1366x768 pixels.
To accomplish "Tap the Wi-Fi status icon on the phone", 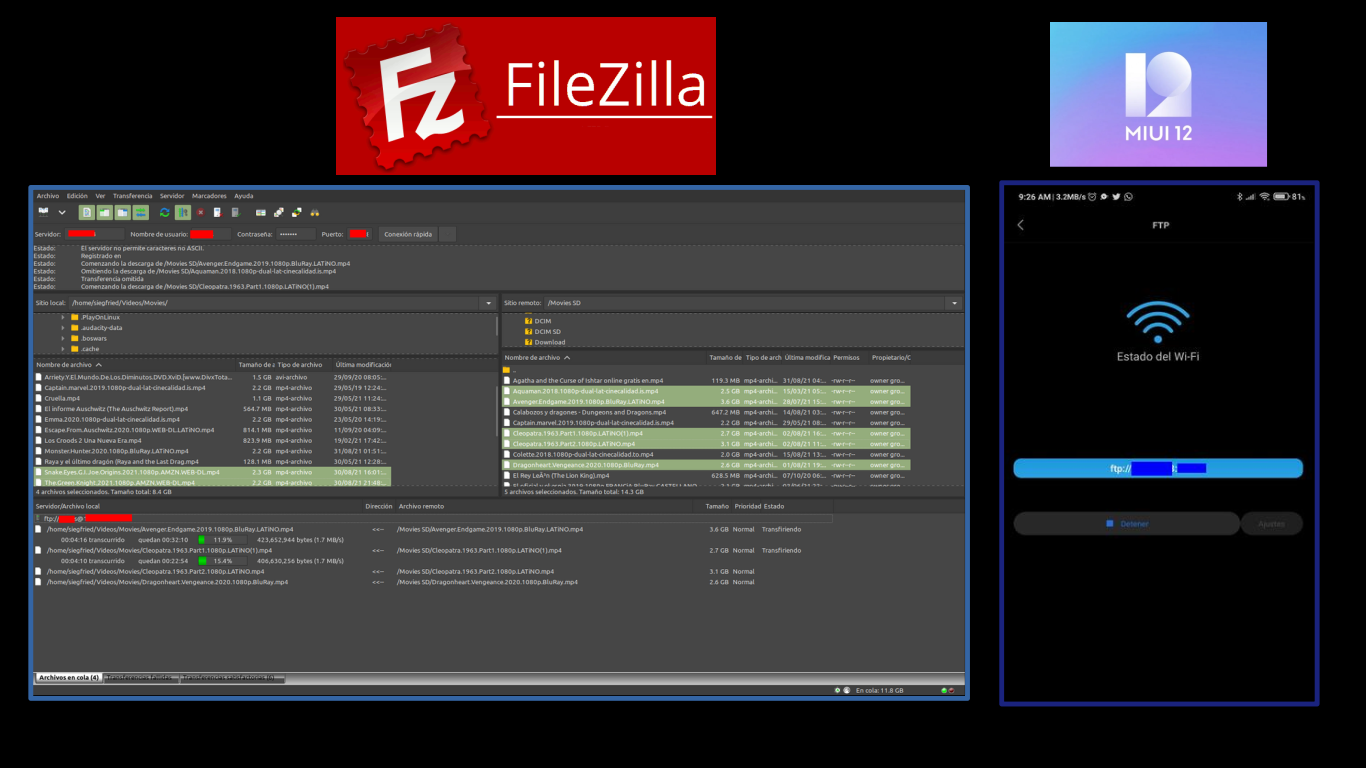I will 1158,320.
